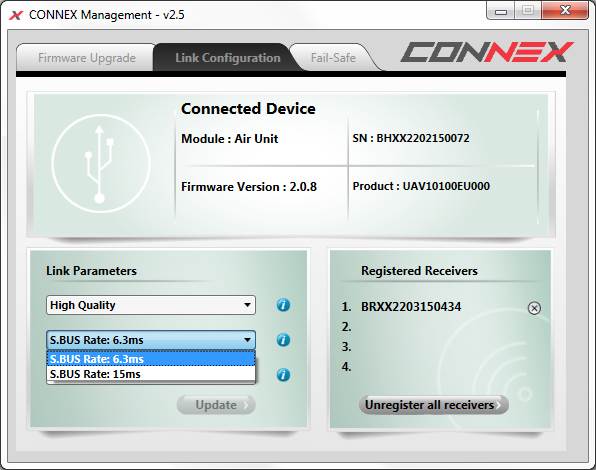Click the red X app icon in title bar
Image resolution: width=596 pixels, height=470 pixels.
tap(16, 15)
